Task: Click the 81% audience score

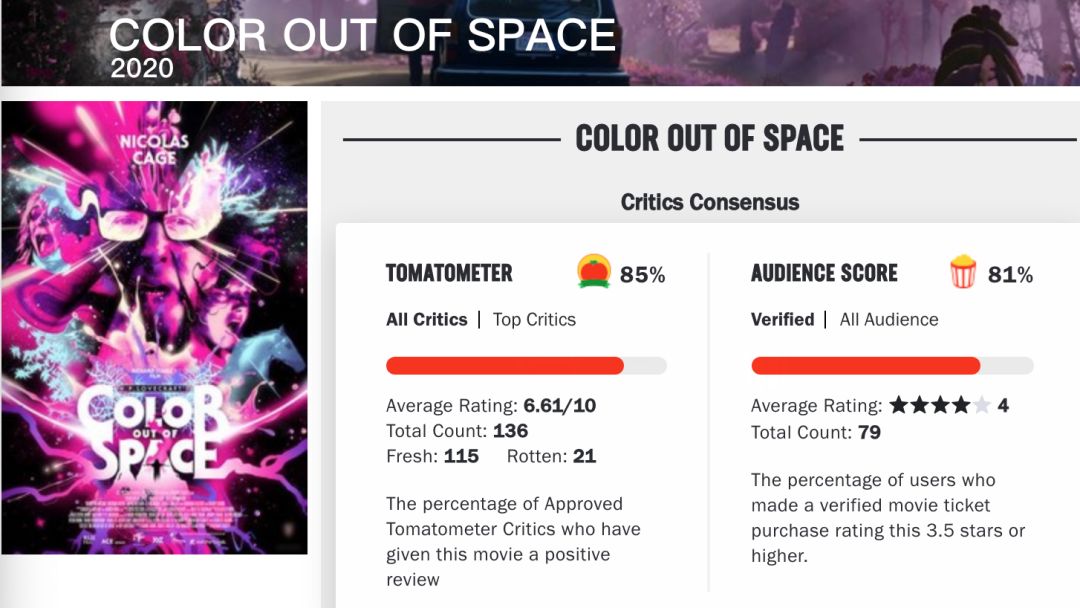Action: [x=1010, y=275]
